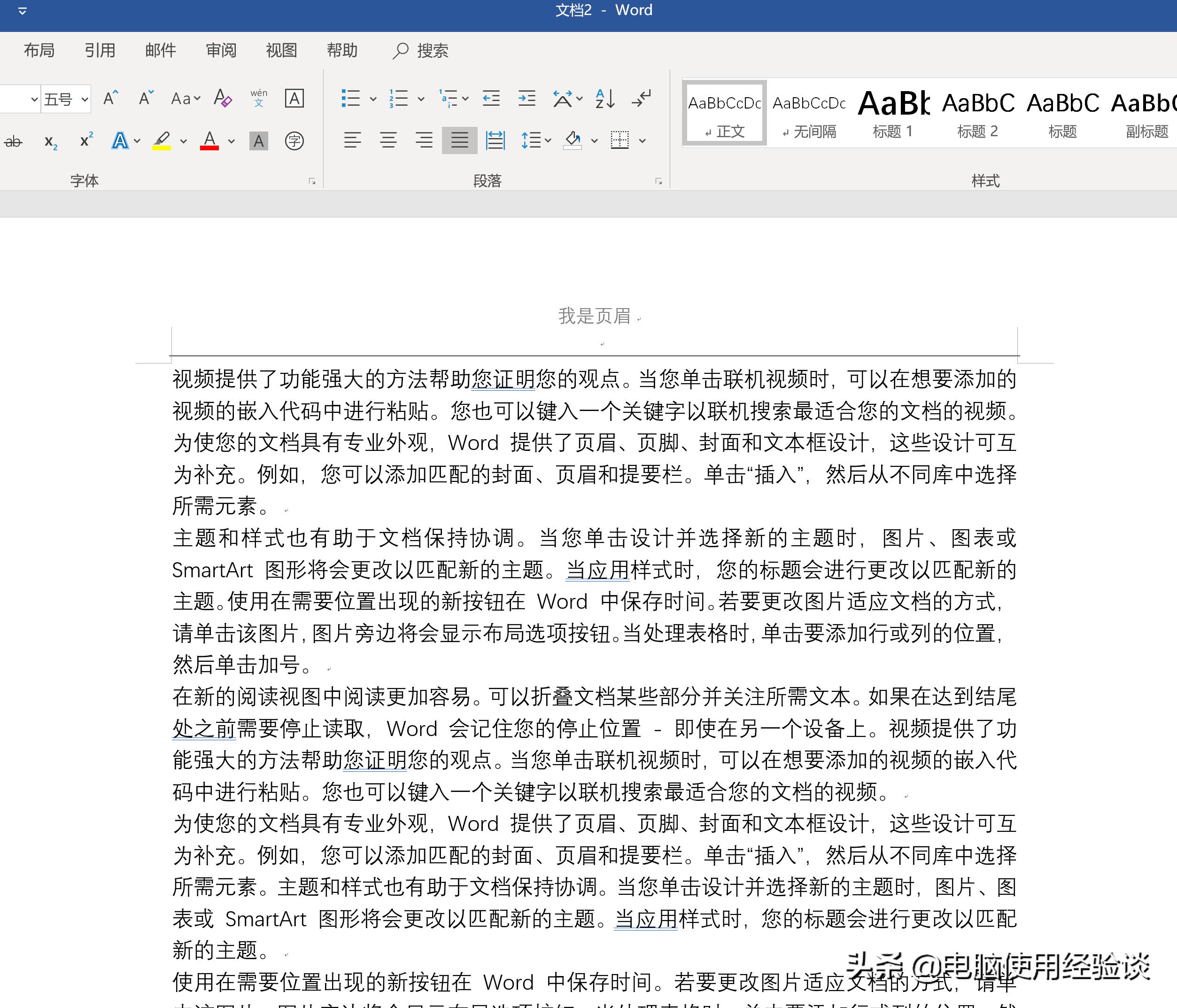Enable bulleted list formatting
Viewport: 1177px width, 1008px height.
351,98
